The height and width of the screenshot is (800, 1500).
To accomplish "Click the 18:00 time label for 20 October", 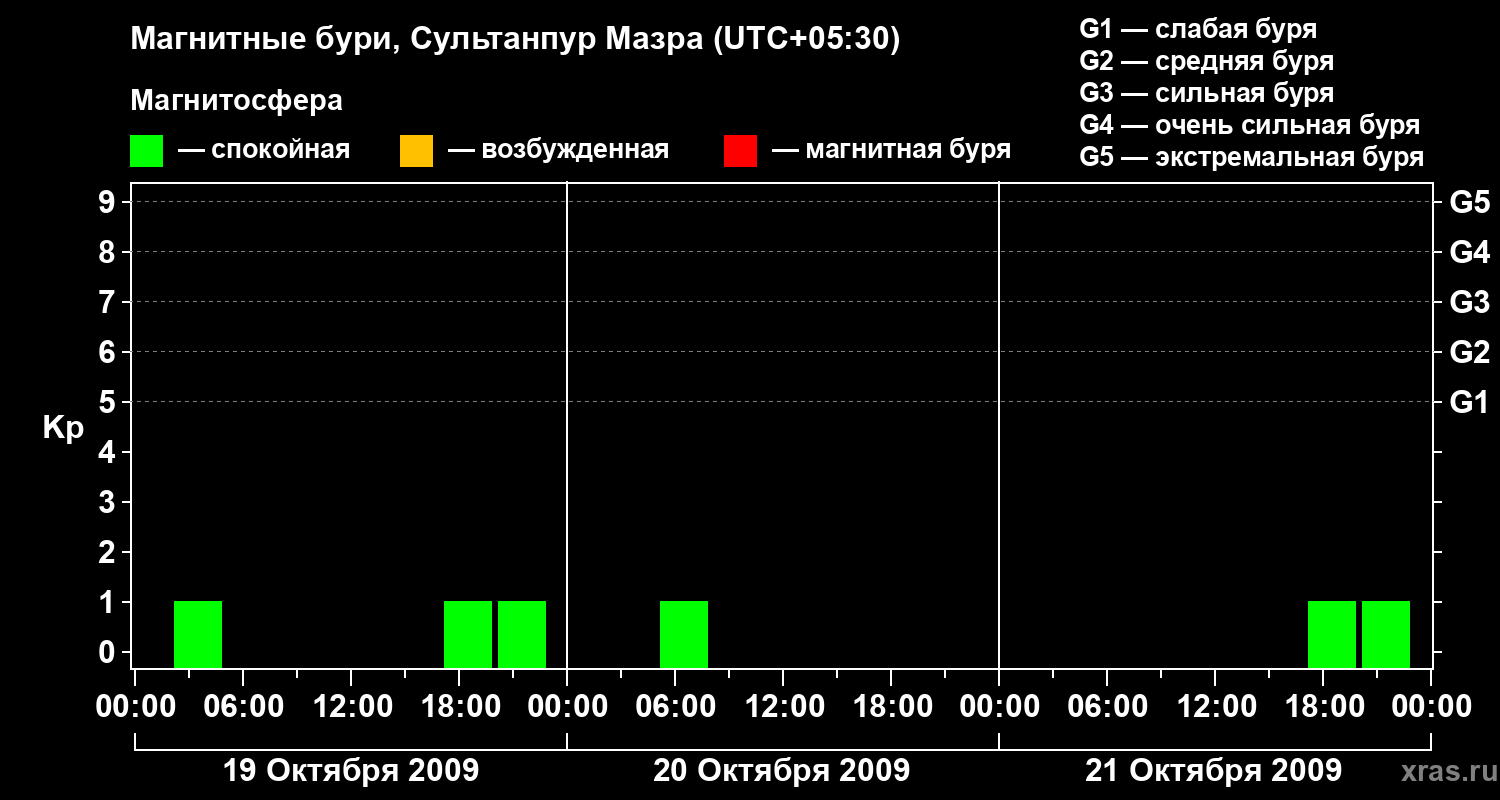I will (x=891, y=707).
